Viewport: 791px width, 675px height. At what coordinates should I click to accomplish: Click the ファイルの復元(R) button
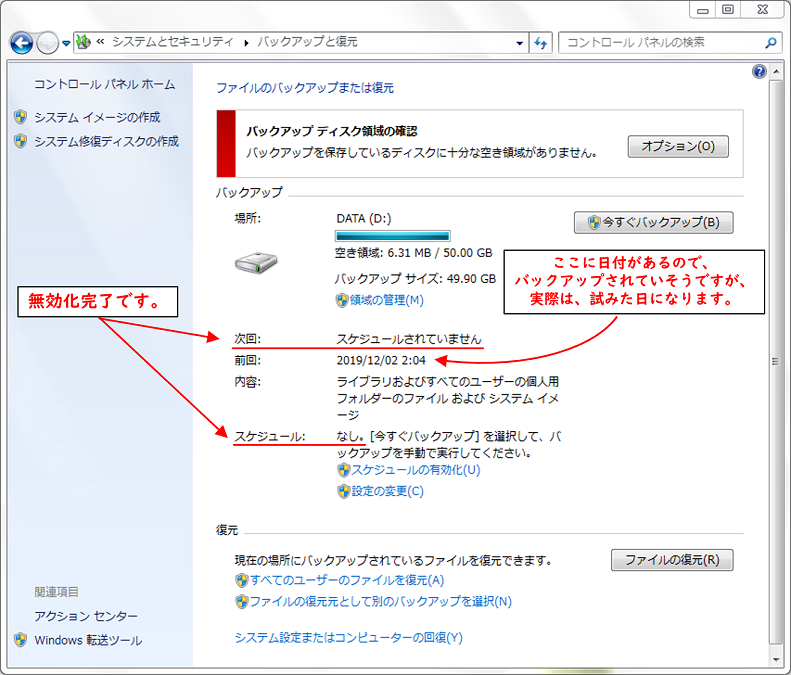[x=672, y=560]
